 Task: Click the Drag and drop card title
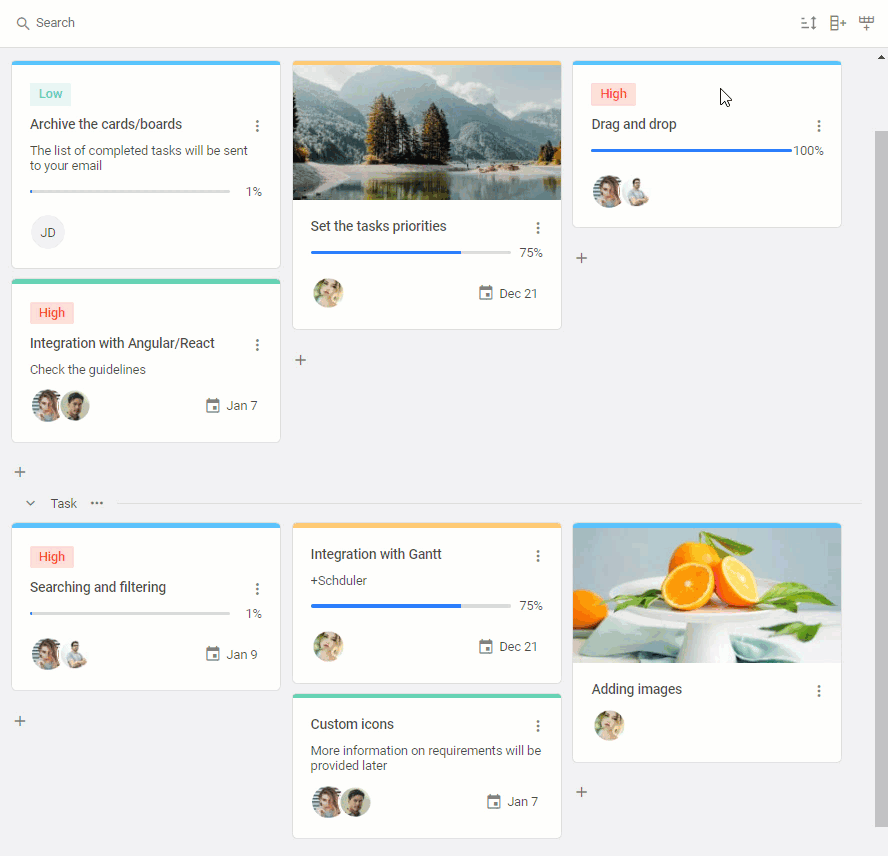click(x=634, y=124)
